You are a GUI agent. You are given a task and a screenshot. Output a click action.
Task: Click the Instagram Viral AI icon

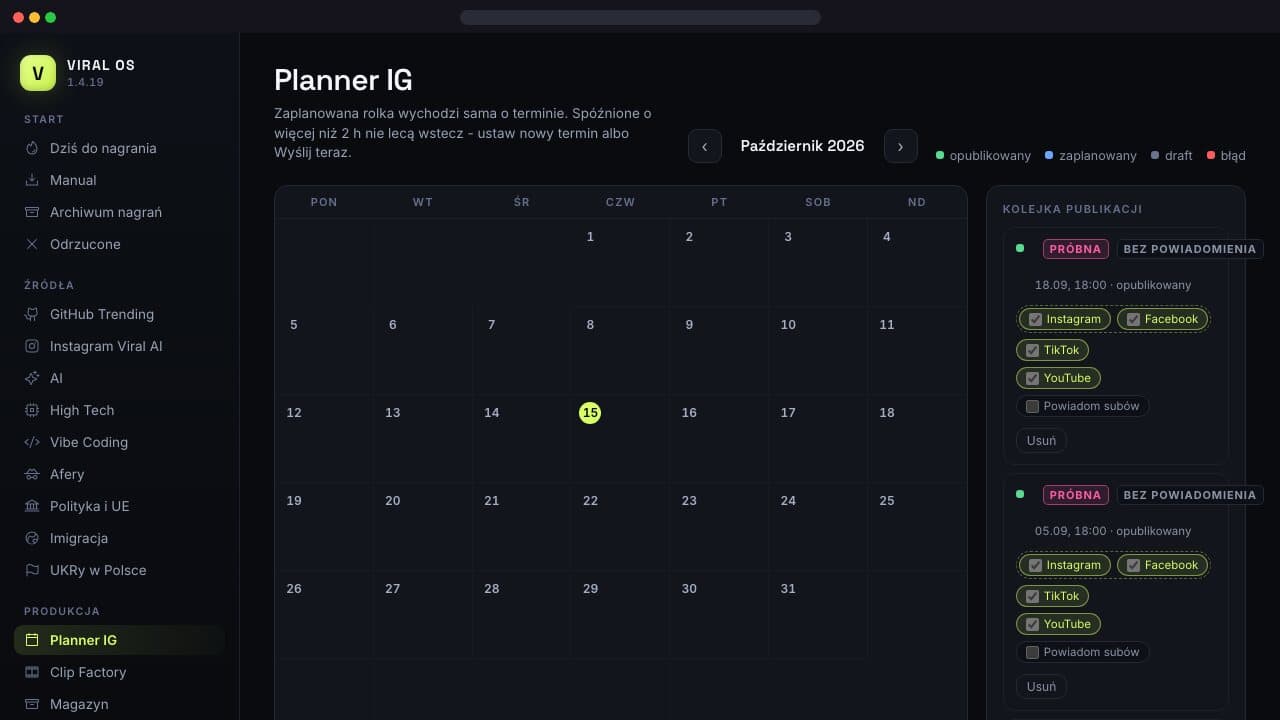tap(31, 346)
